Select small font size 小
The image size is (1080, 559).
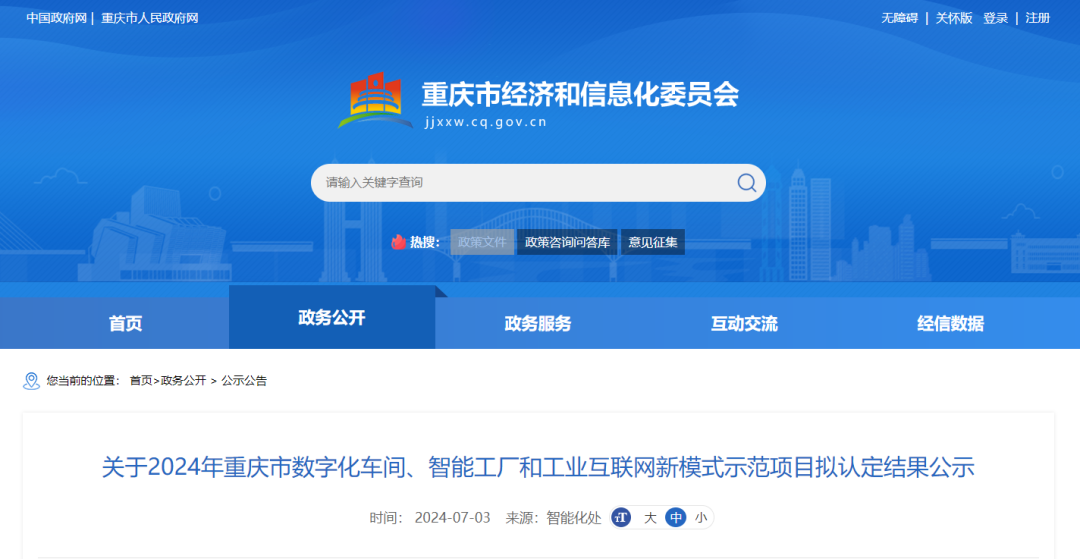tap(700, 518)
